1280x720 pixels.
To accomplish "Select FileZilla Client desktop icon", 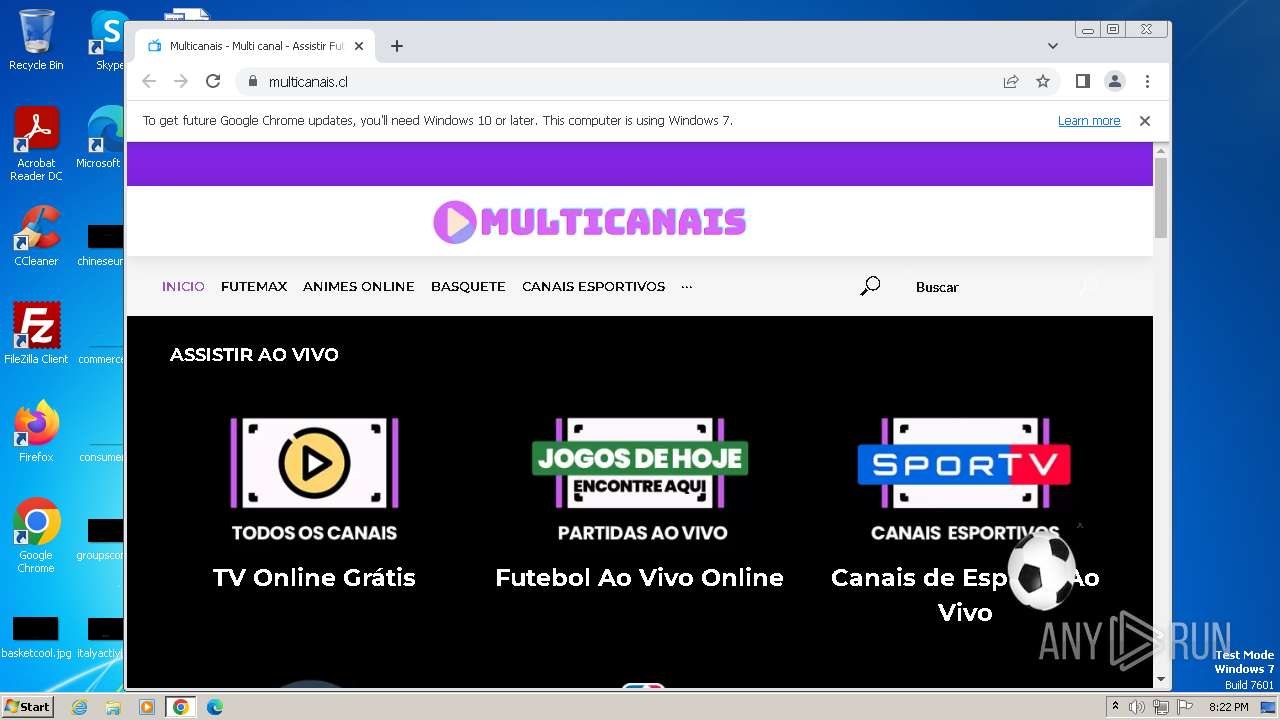I will tap(36, 334).
